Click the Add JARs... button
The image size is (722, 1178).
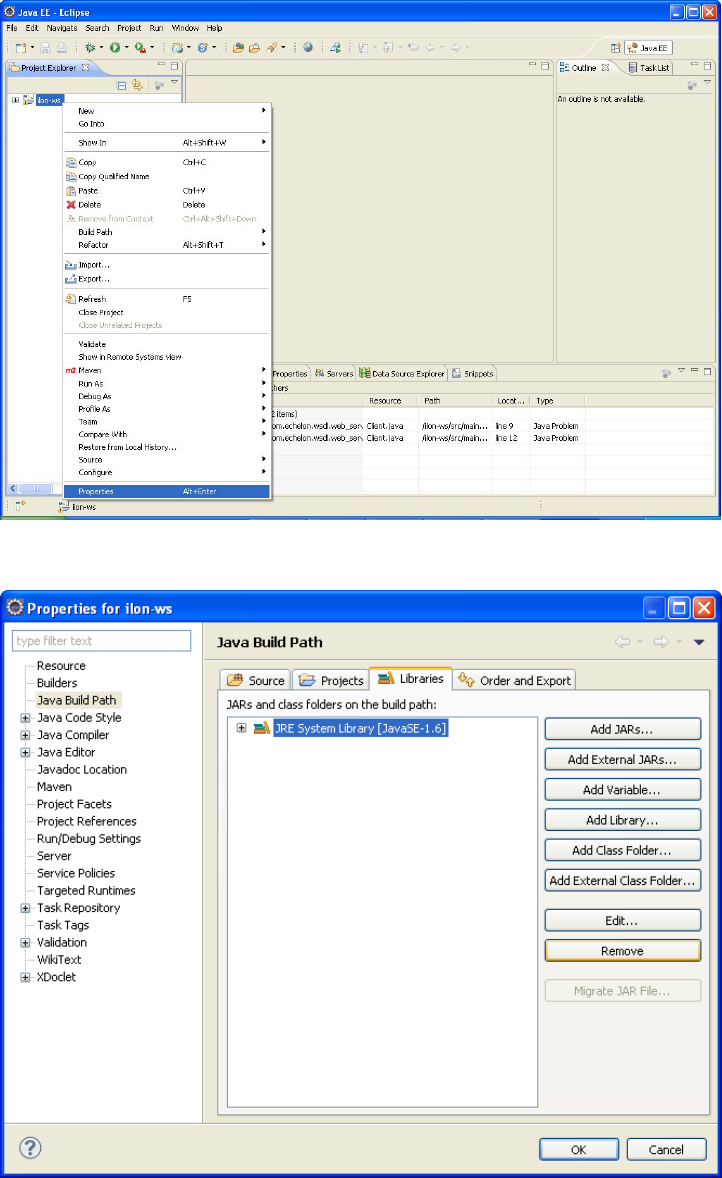[622, 729]
